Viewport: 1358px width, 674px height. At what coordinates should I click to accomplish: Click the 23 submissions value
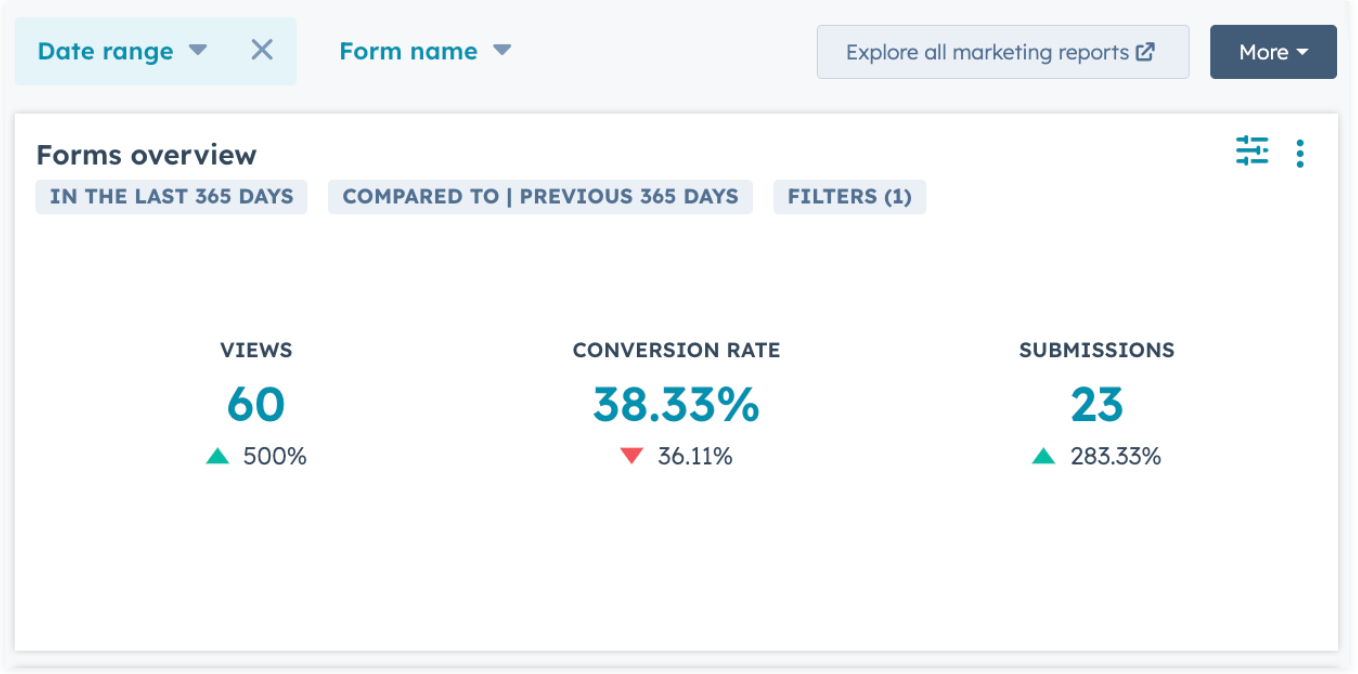click(1096, 405)
